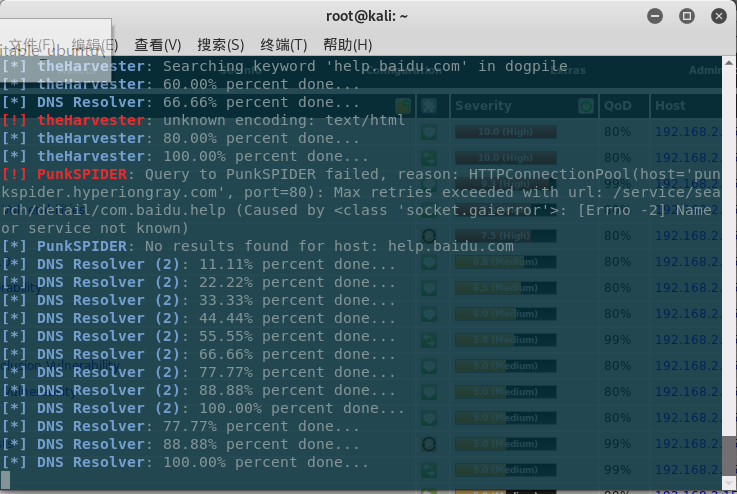Screen dimensions: 737x494
Task: Open the 文件(F) menu in the terminal
Action: [x=32, y=45]
